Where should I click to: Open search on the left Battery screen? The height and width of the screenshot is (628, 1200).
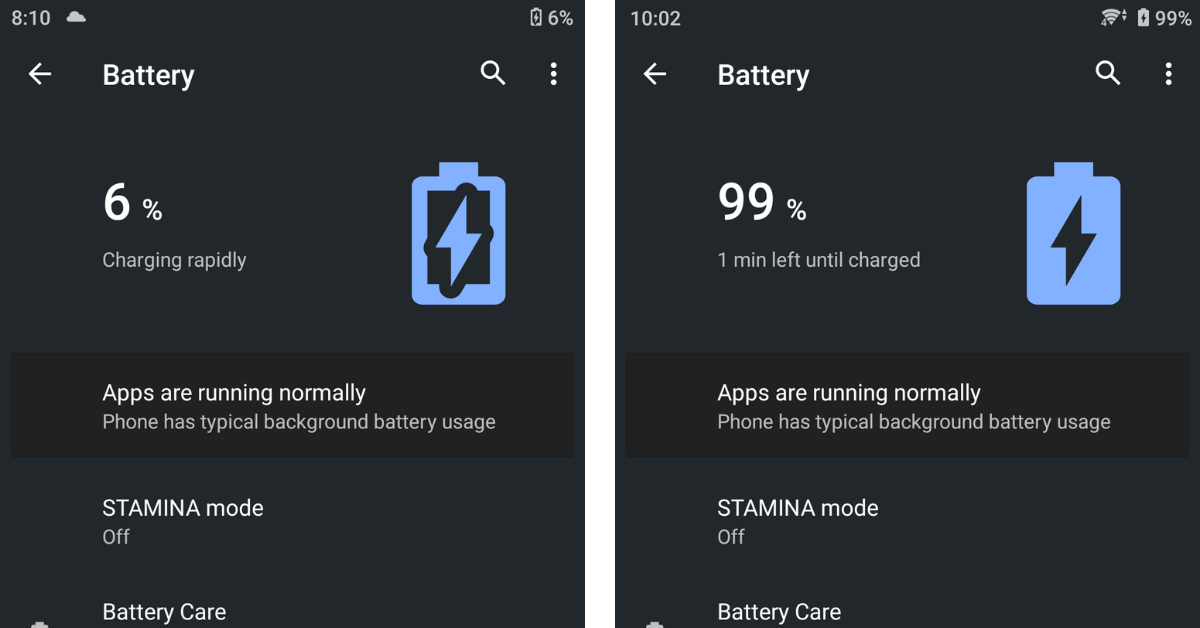(x=493, y=73)
